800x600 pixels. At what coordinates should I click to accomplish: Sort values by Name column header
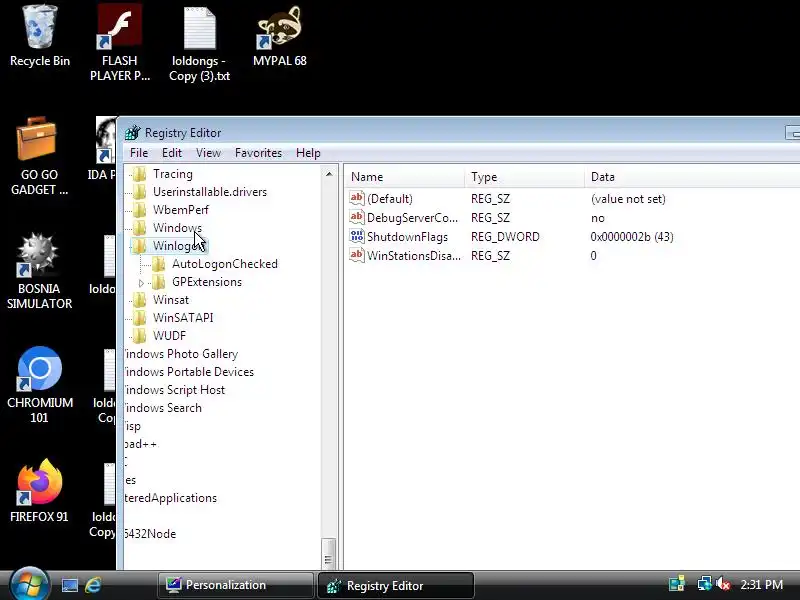(405, 177)
